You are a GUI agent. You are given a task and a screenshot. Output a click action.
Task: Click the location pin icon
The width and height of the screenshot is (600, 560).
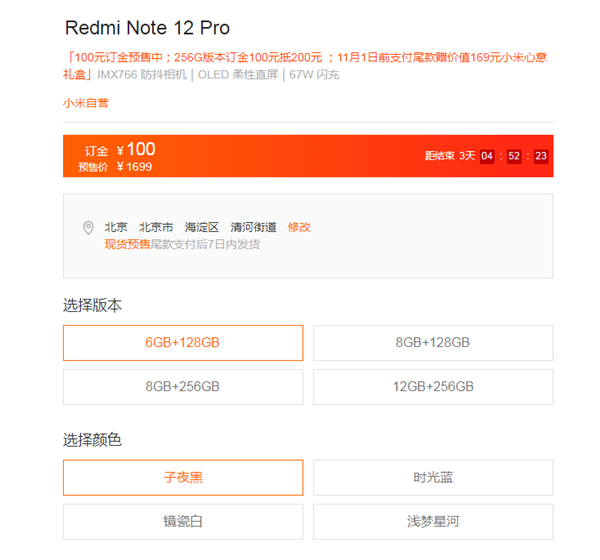[88, 228]
